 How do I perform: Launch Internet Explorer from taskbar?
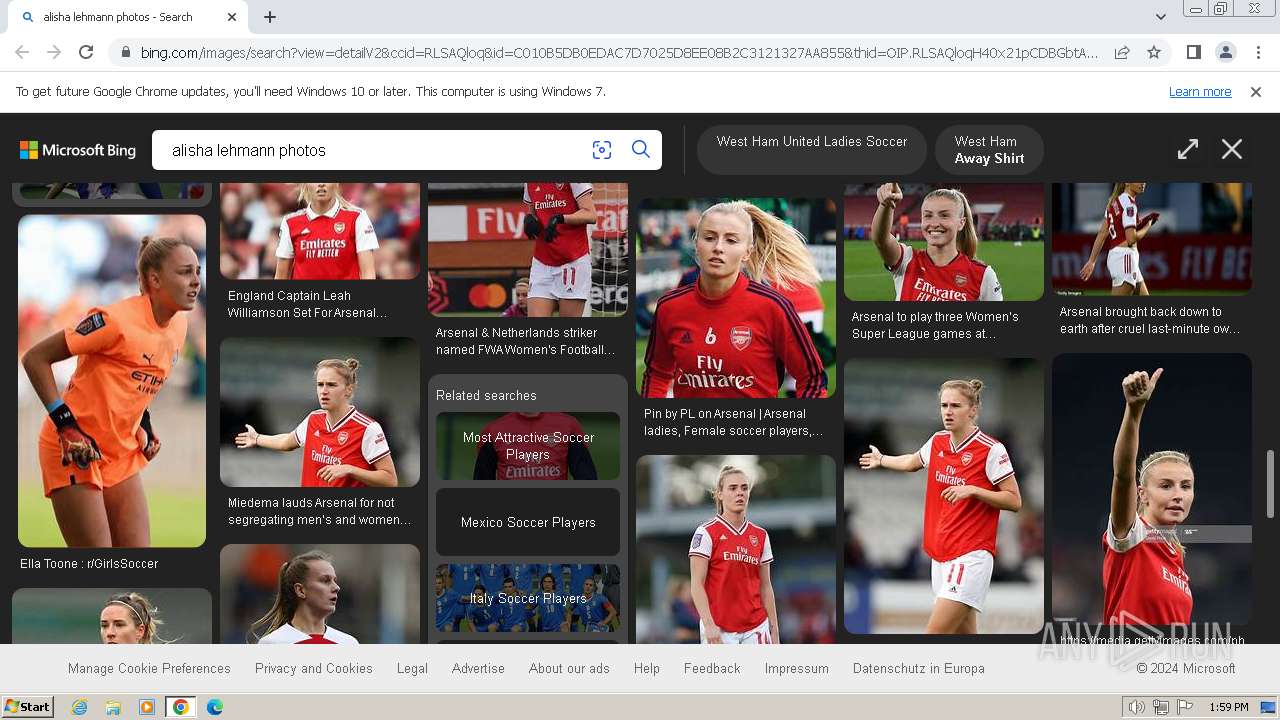[79, 707]
